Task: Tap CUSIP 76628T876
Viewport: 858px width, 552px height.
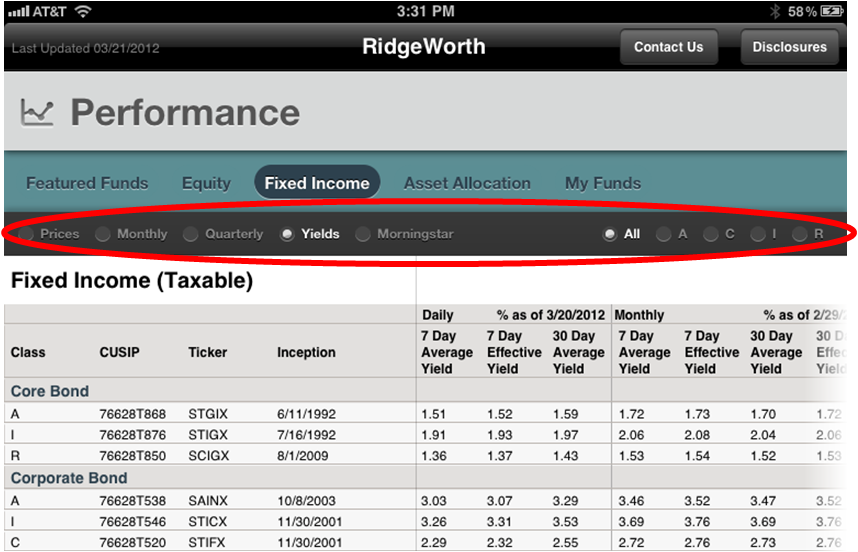Action: 132,435
